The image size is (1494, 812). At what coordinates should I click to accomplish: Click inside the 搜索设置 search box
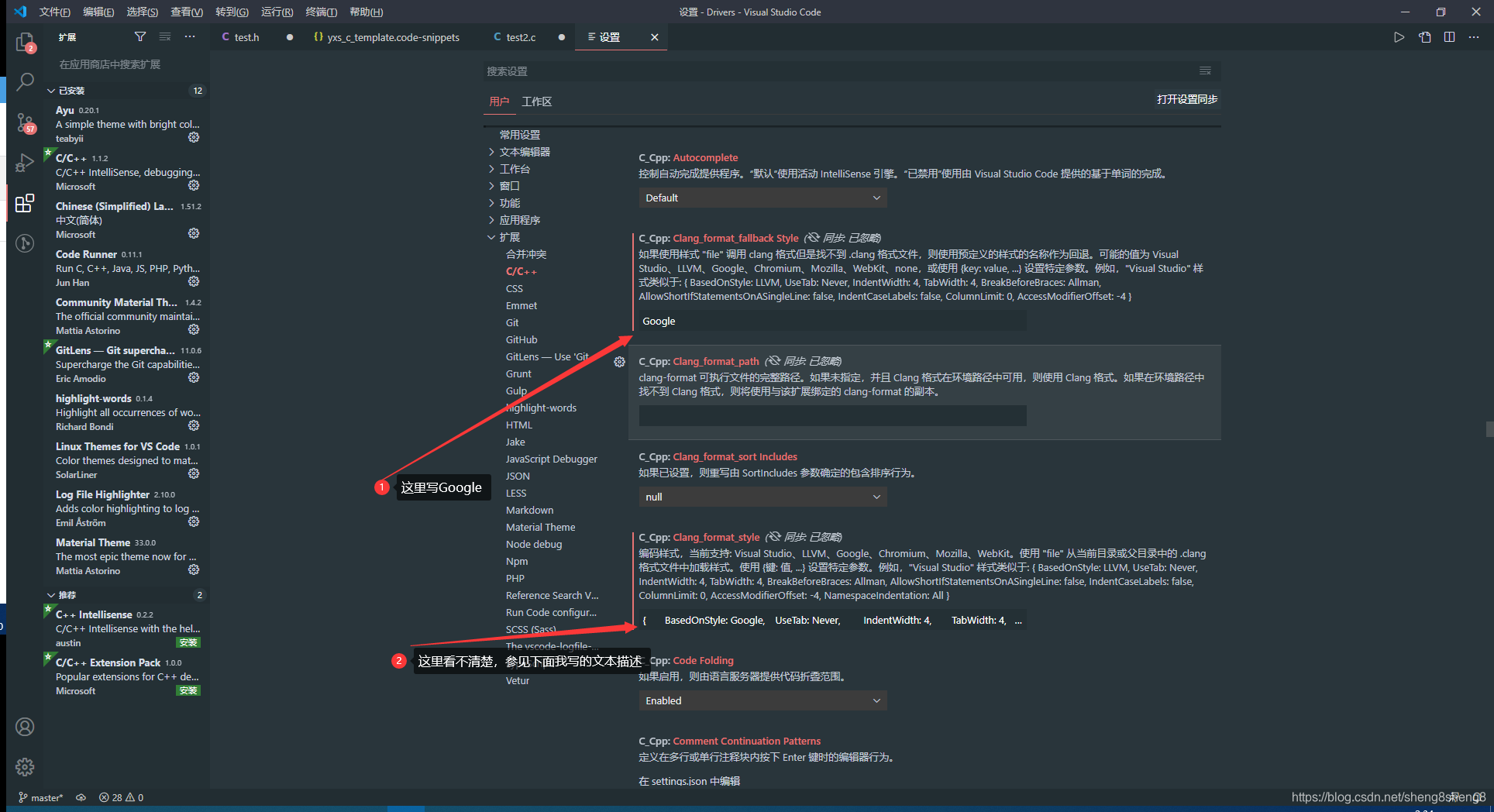[775, 71]
